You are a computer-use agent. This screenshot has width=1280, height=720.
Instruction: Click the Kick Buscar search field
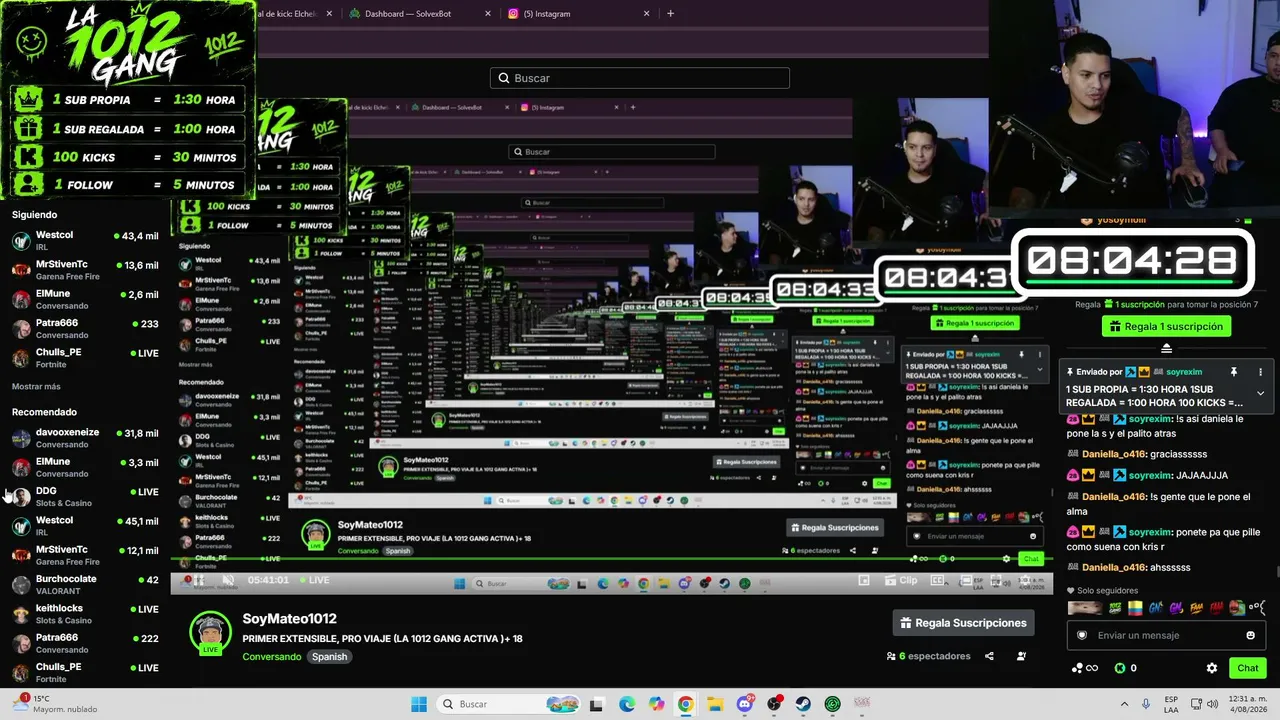(640, 78)
